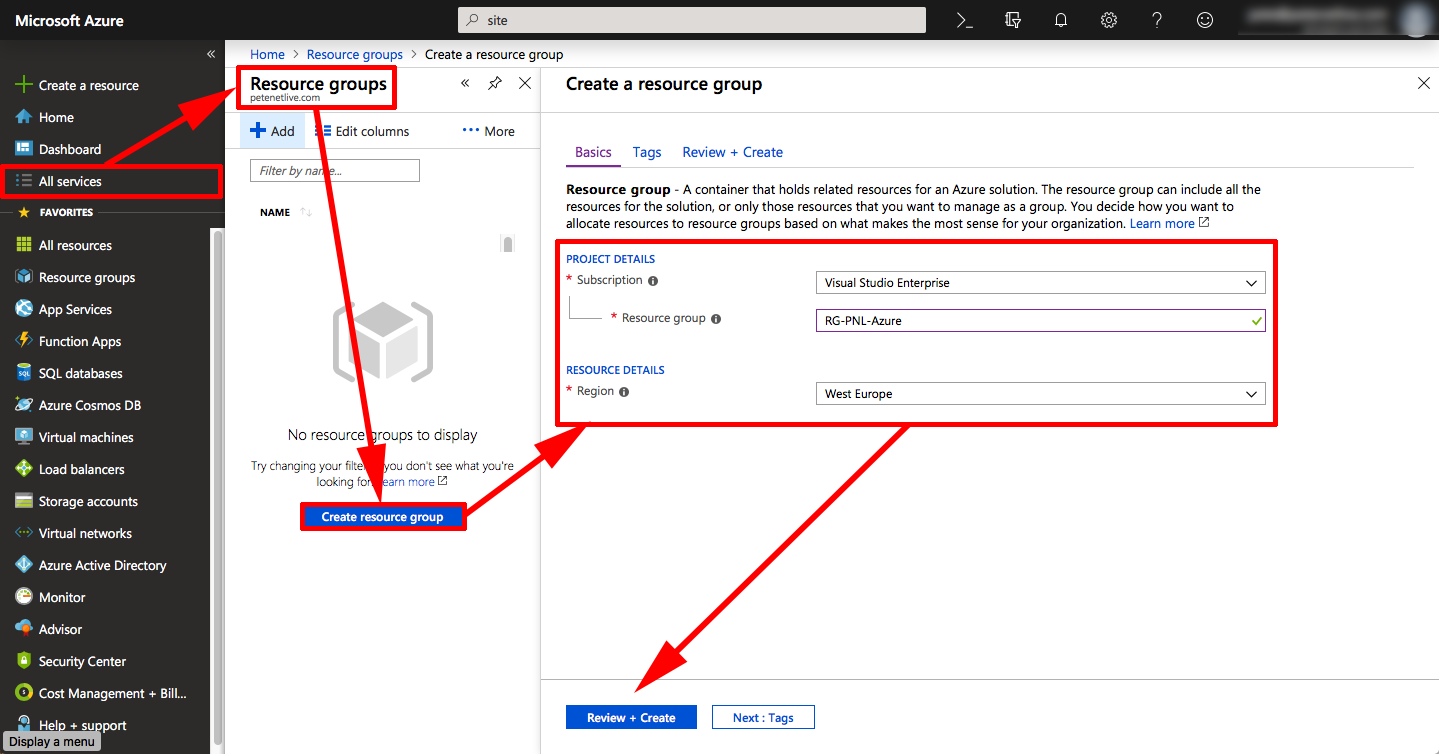Open the feedback smiley icon
Screen dimensions: 1439x754
pyautogui.click(x=1205, y=20)
